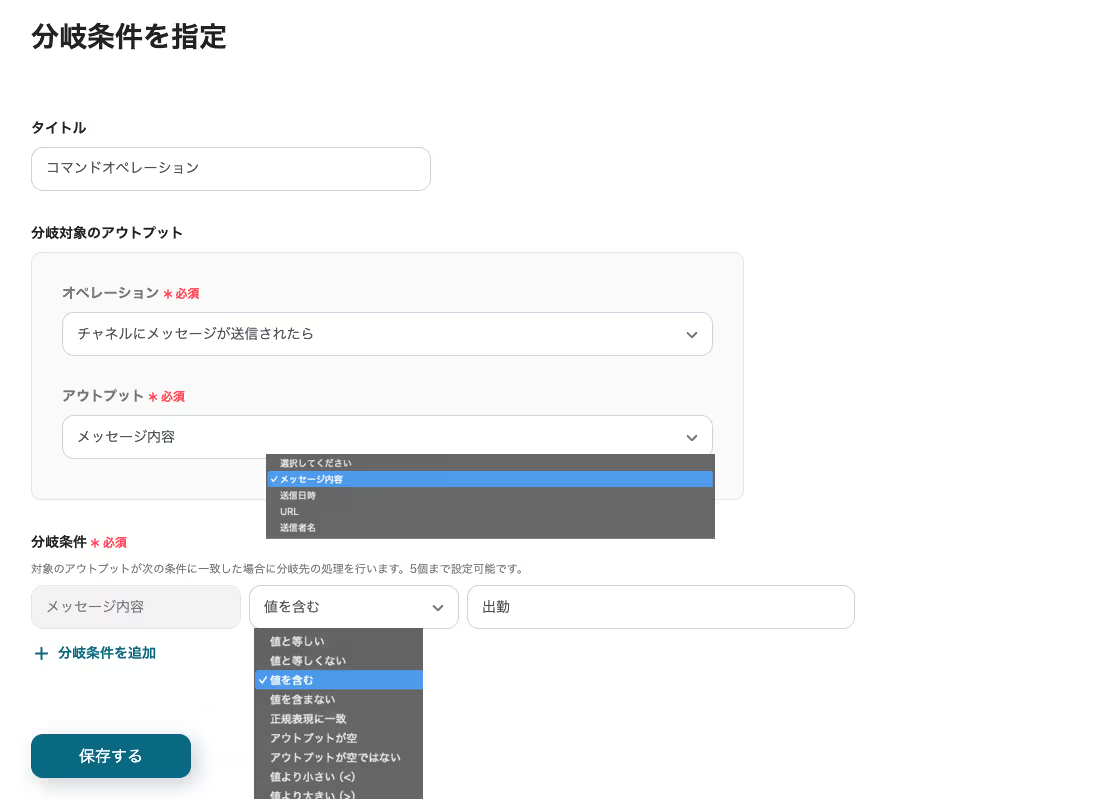Expand the 値を含む condition type dropdown
1100x799 pixels.
[x=353, y=607]
